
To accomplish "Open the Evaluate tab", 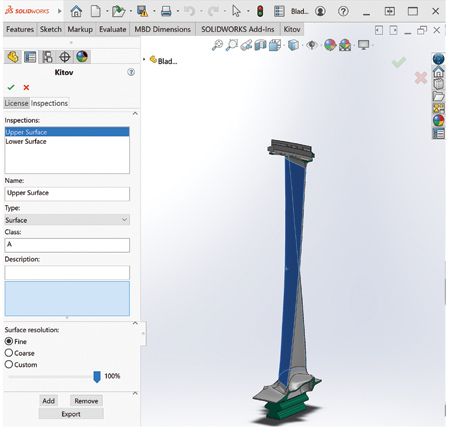I will click(113, 29).
